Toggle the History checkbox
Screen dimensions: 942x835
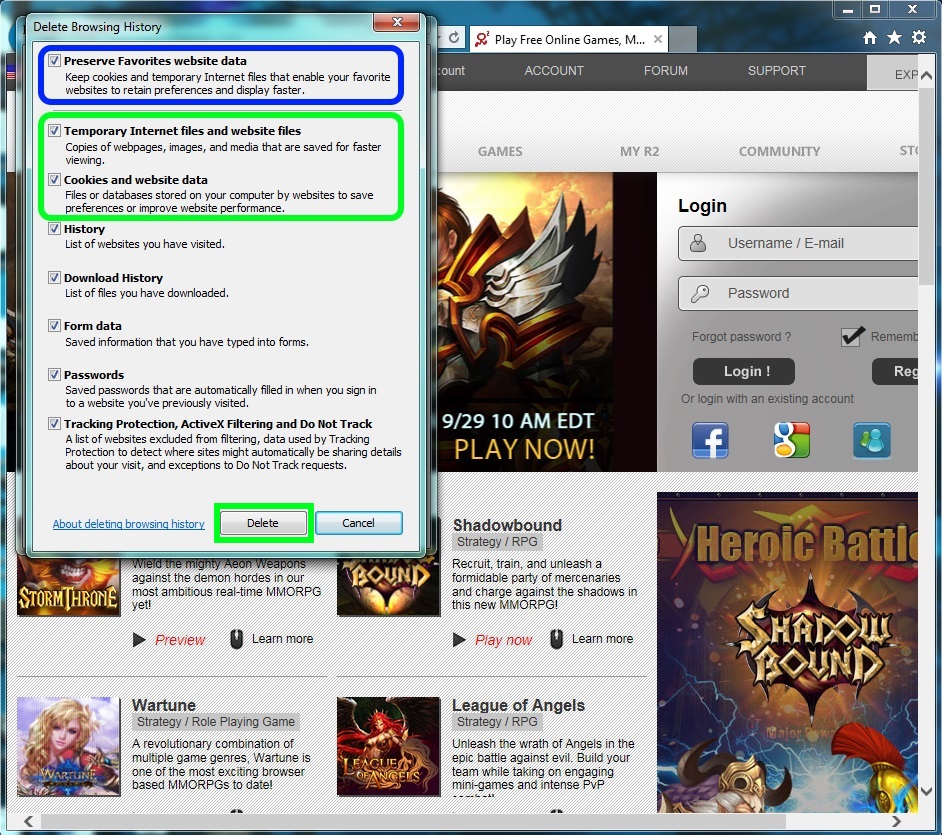point(55,229)
